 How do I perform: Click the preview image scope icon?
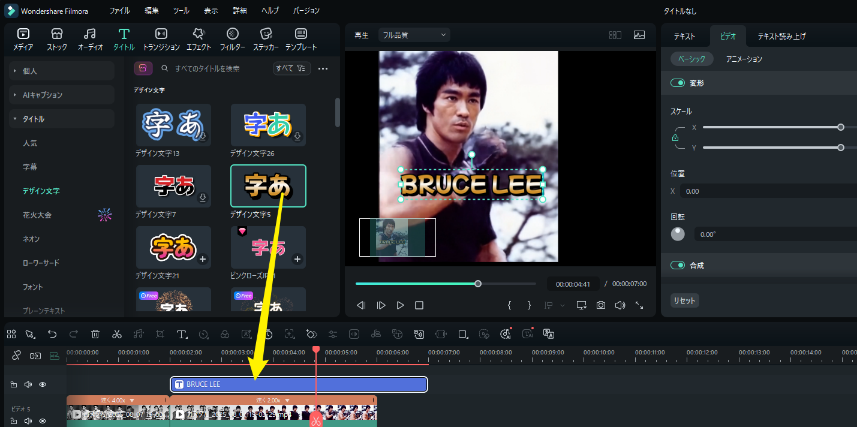tap(639, 35)
